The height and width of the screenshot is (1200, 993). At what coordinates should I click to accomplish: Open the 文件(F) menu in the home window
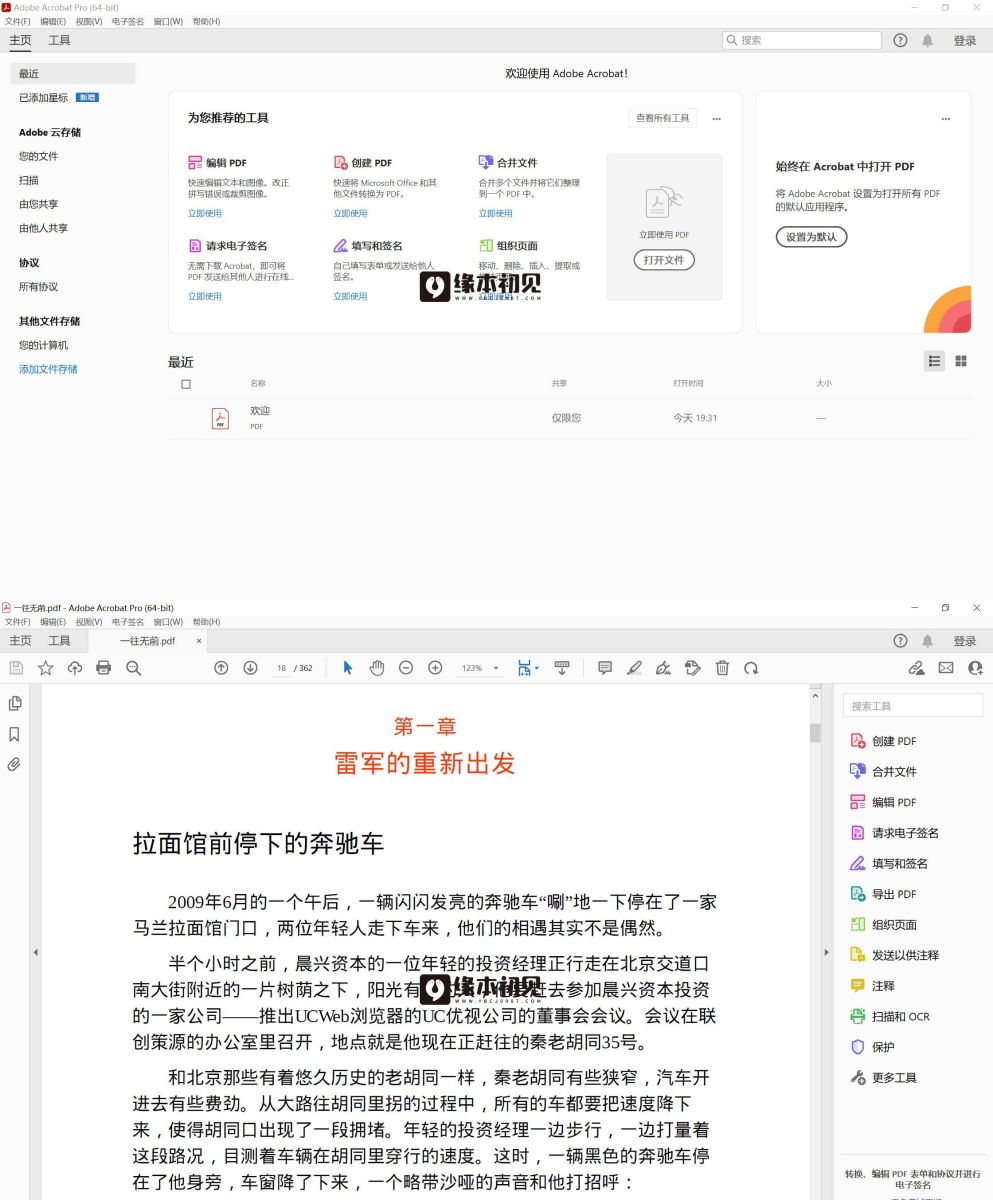pos(18,21)
